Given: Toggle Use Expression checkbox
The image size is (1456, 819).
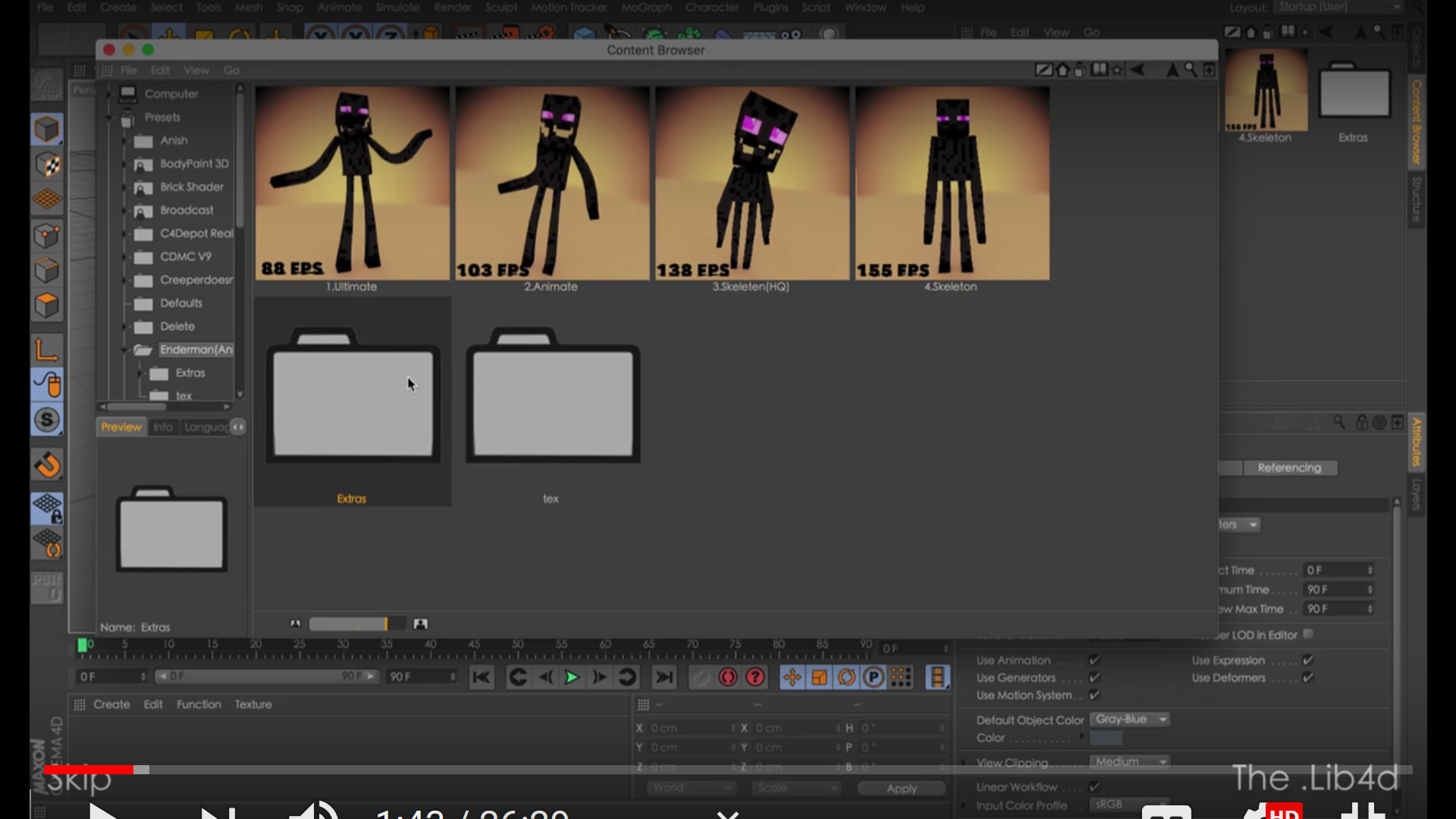Looking at the screenshot, I should click(1308, 660).
